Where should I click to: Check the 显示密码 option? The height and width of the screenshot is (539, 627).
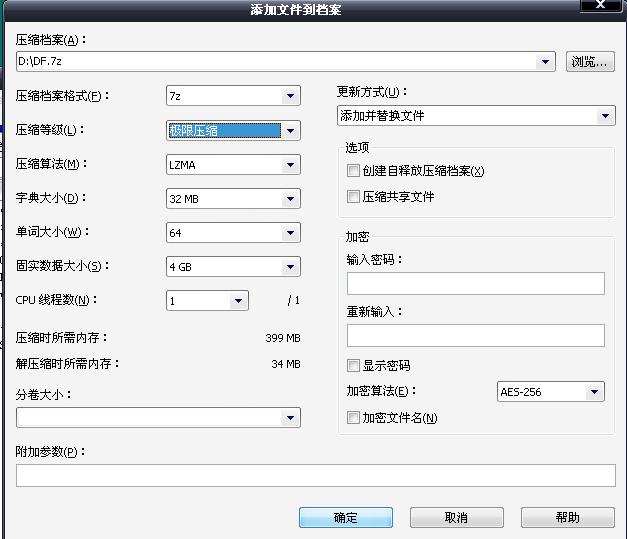353,366
